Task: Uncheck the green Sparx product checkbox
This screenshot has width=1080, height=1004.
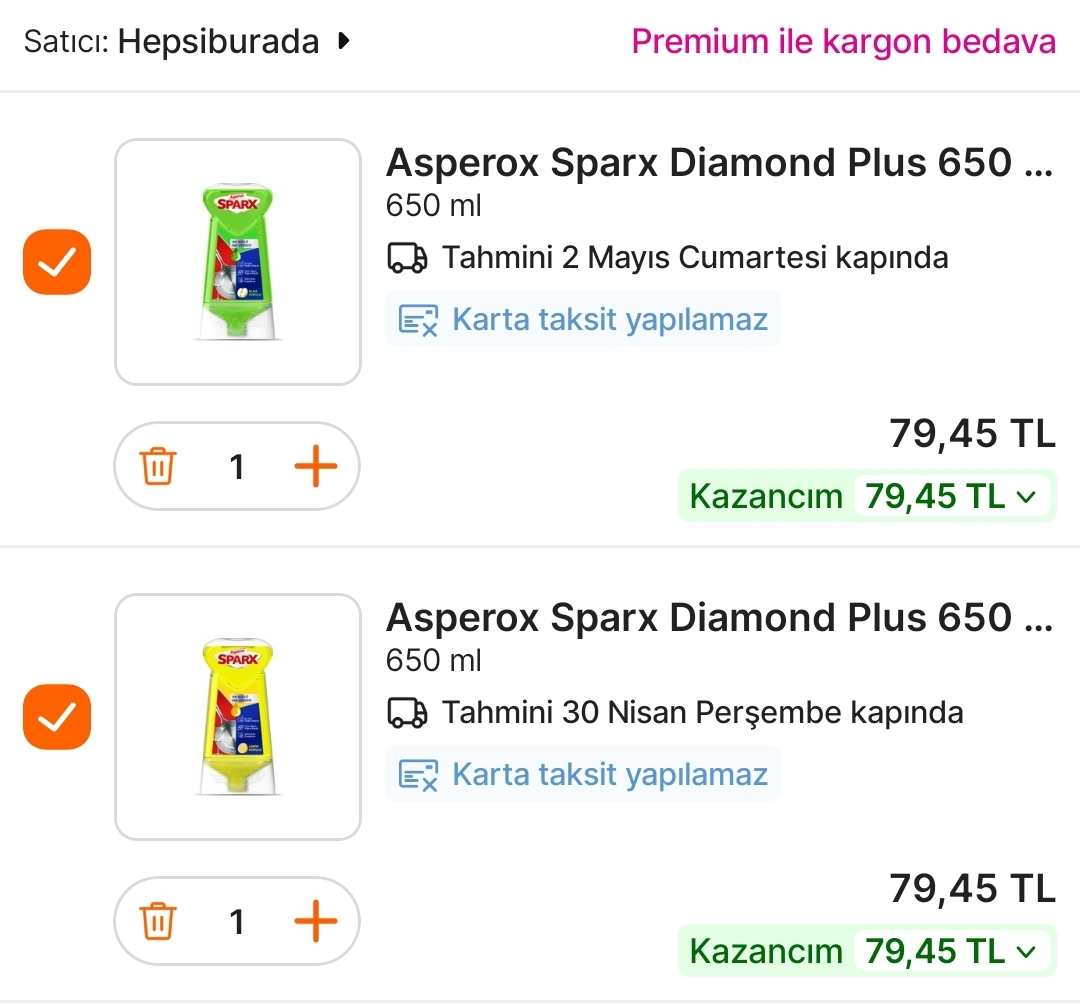Action: pos(57,263)
